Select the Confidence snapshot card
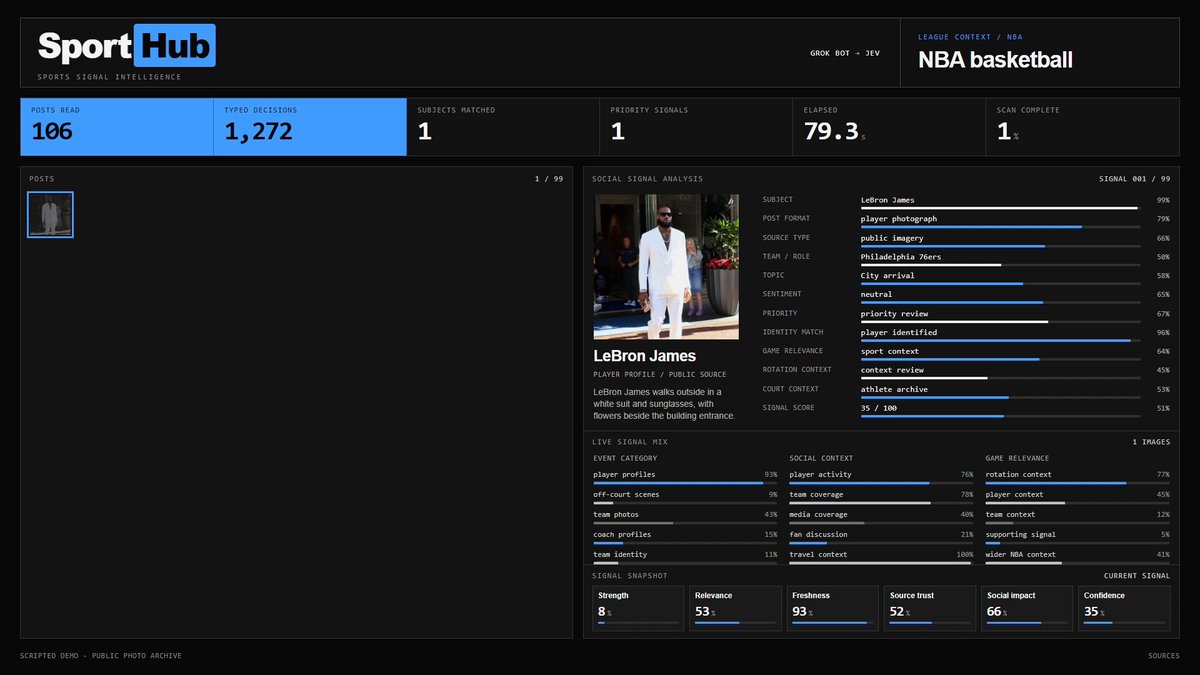Image resolution: width=1200 pixels, height=675 pixels. 1124,608
